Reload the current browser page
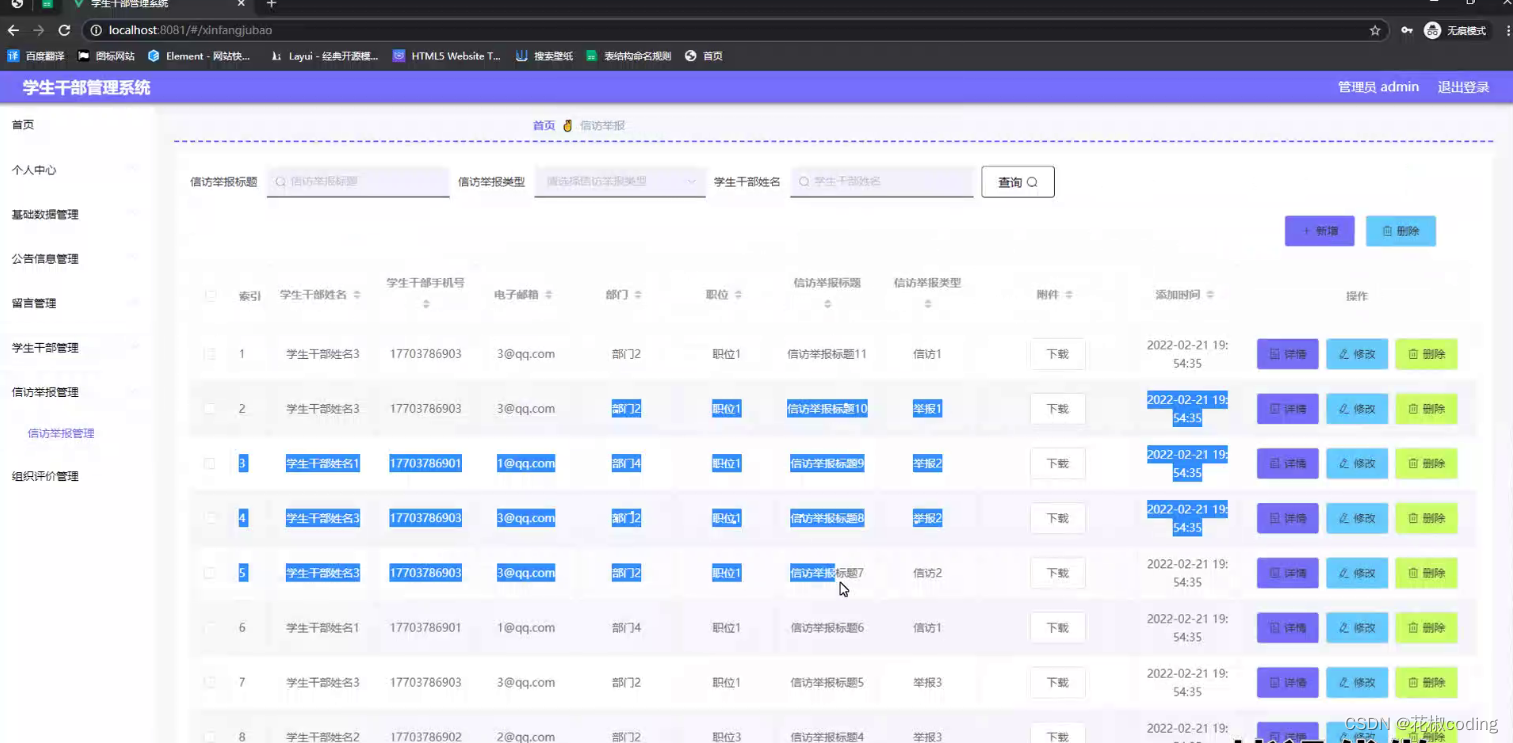 (x=64, y=30)
